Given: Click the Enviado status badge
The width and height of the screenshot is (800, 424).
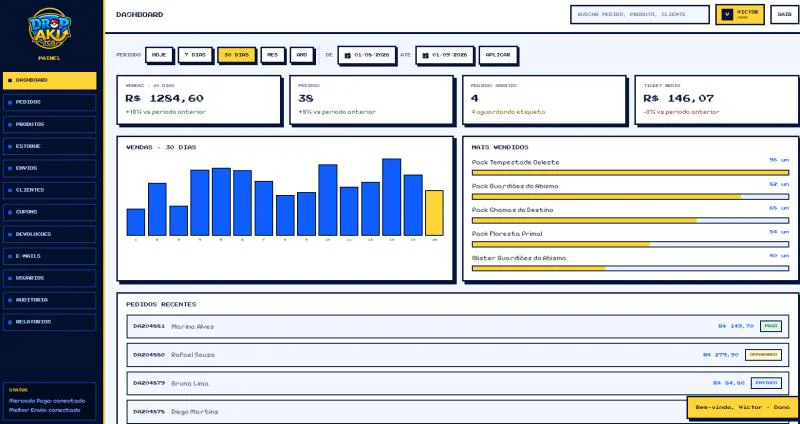Looking at the screenshot, I should [766, 383].
